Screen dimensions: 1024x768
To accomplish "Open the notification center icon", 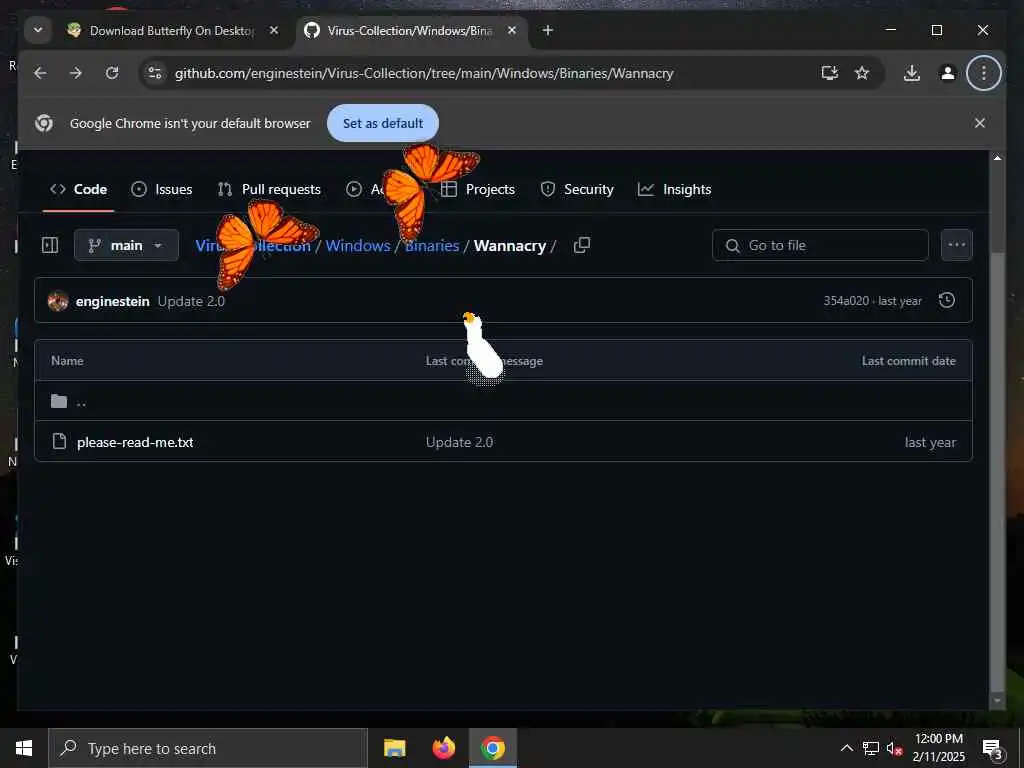I will tap(991, 748).
